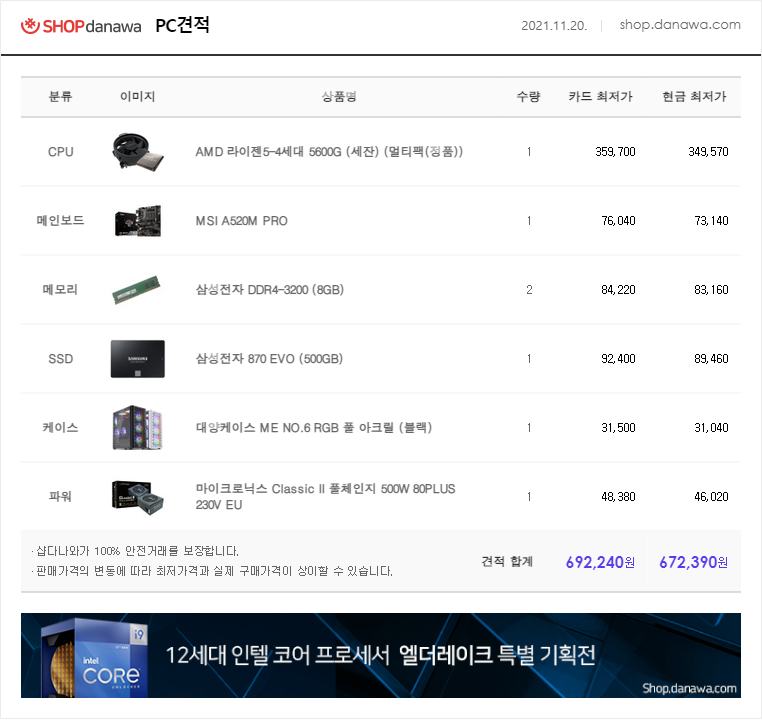Open the shop.danawa.com link in the header
This screenshot has height=720, width=762.
[679, 25]
